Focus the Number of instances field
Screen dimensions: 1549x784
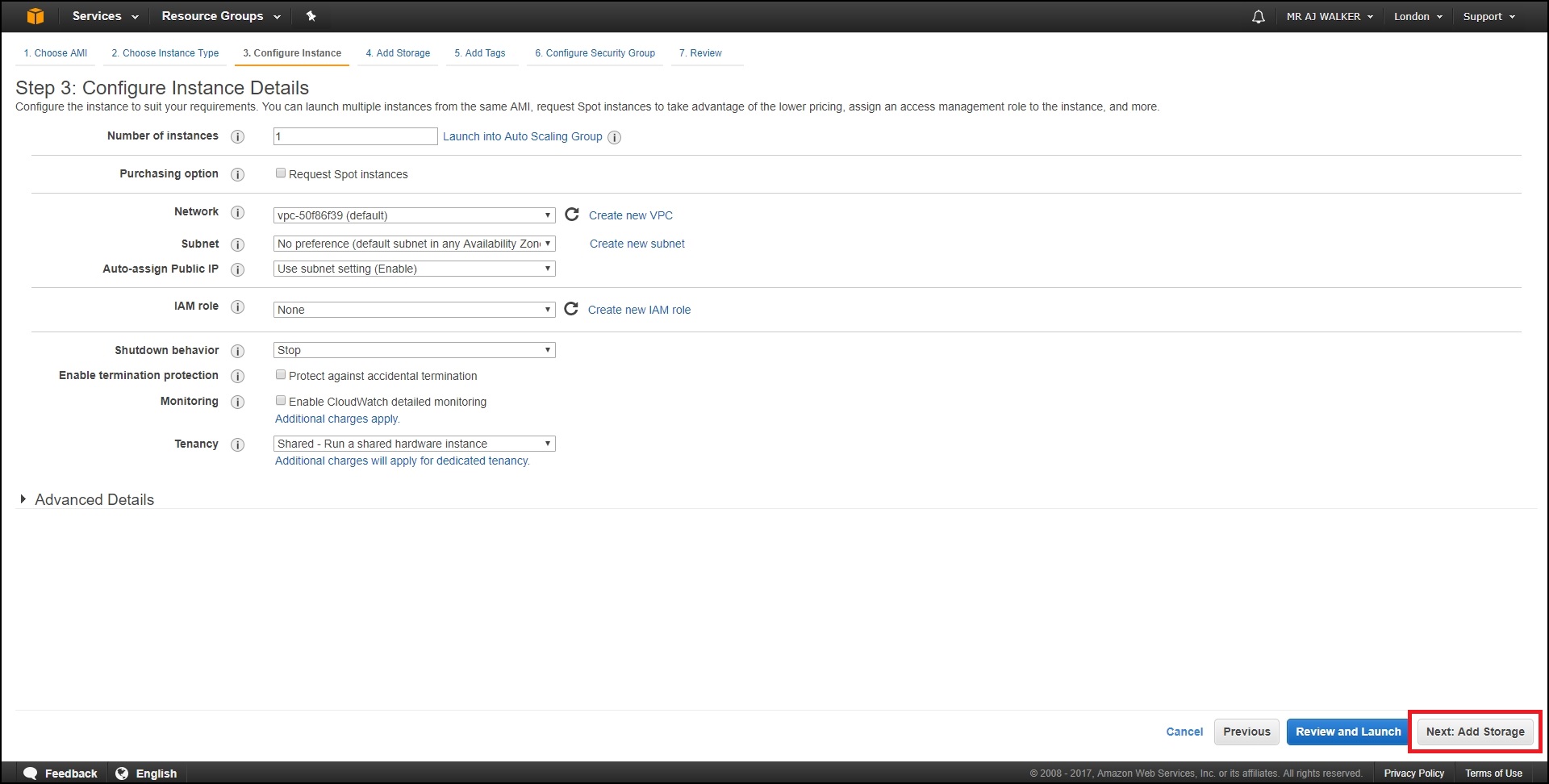click(x=356, y=136)
